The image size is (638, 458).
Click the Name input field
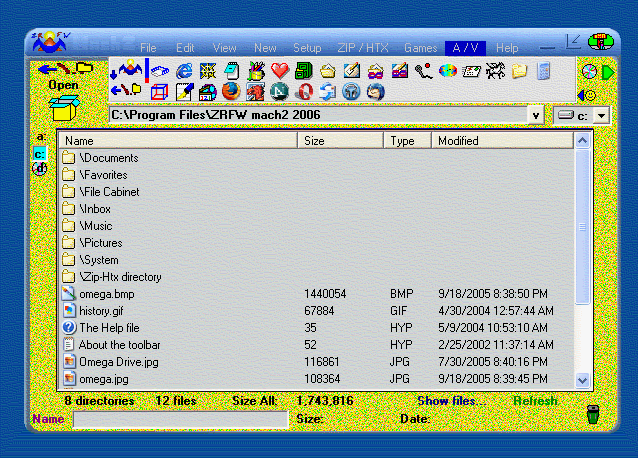[180, 419]
